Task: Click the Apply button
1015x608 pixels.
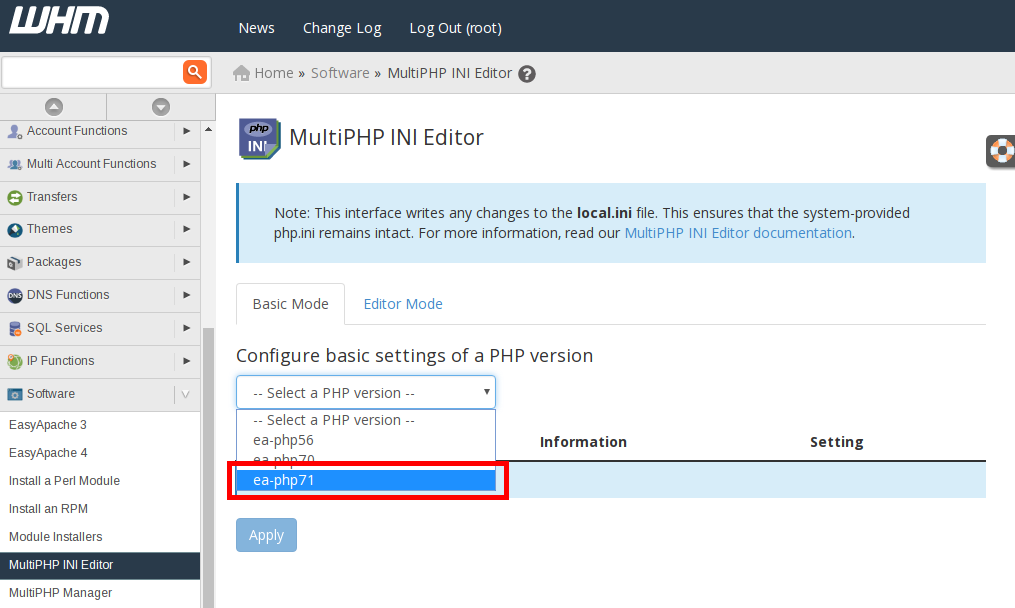Action: (x=266, y=535)
